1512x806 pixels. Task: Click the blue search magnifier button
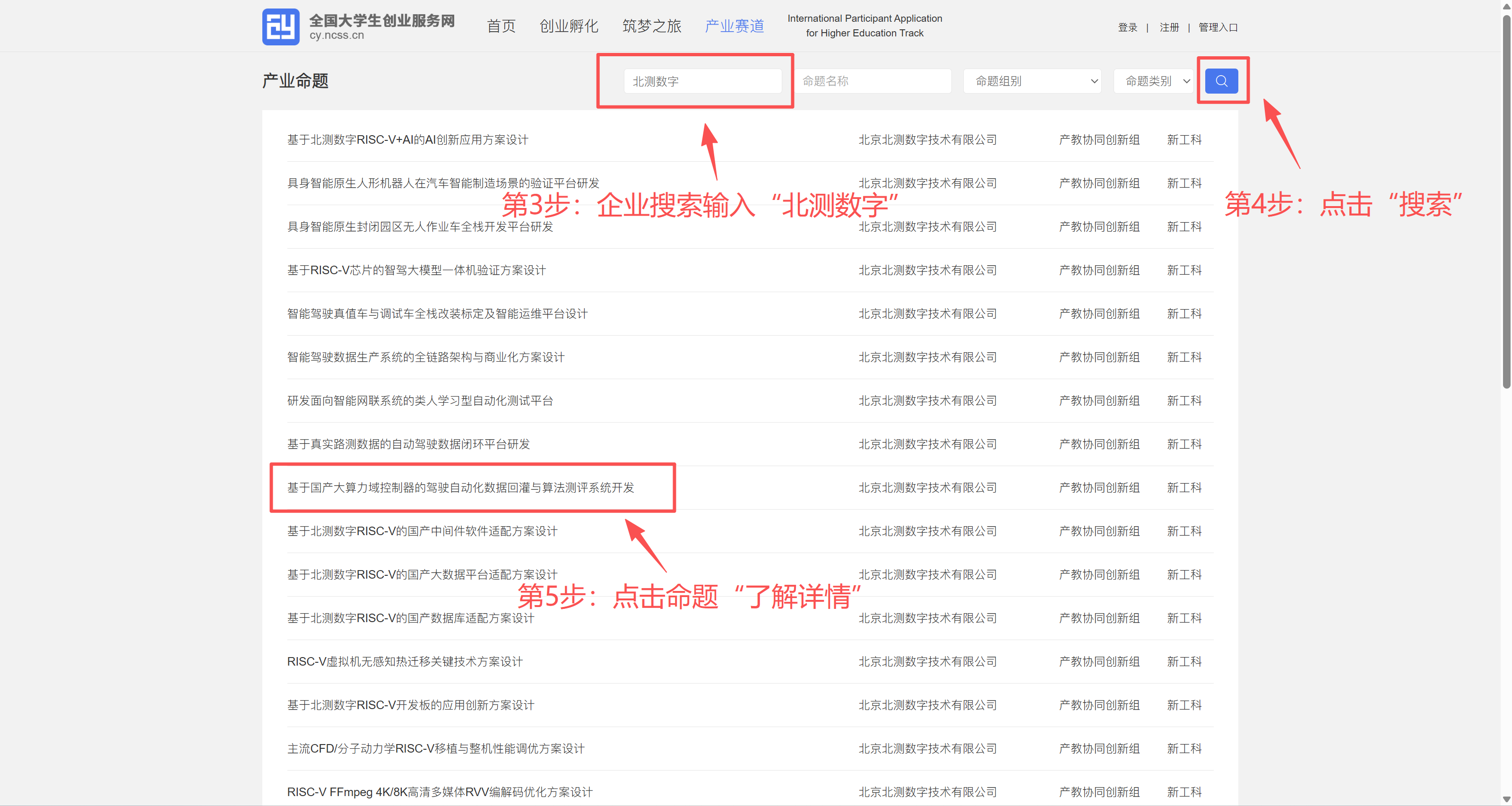[1221, 81]
